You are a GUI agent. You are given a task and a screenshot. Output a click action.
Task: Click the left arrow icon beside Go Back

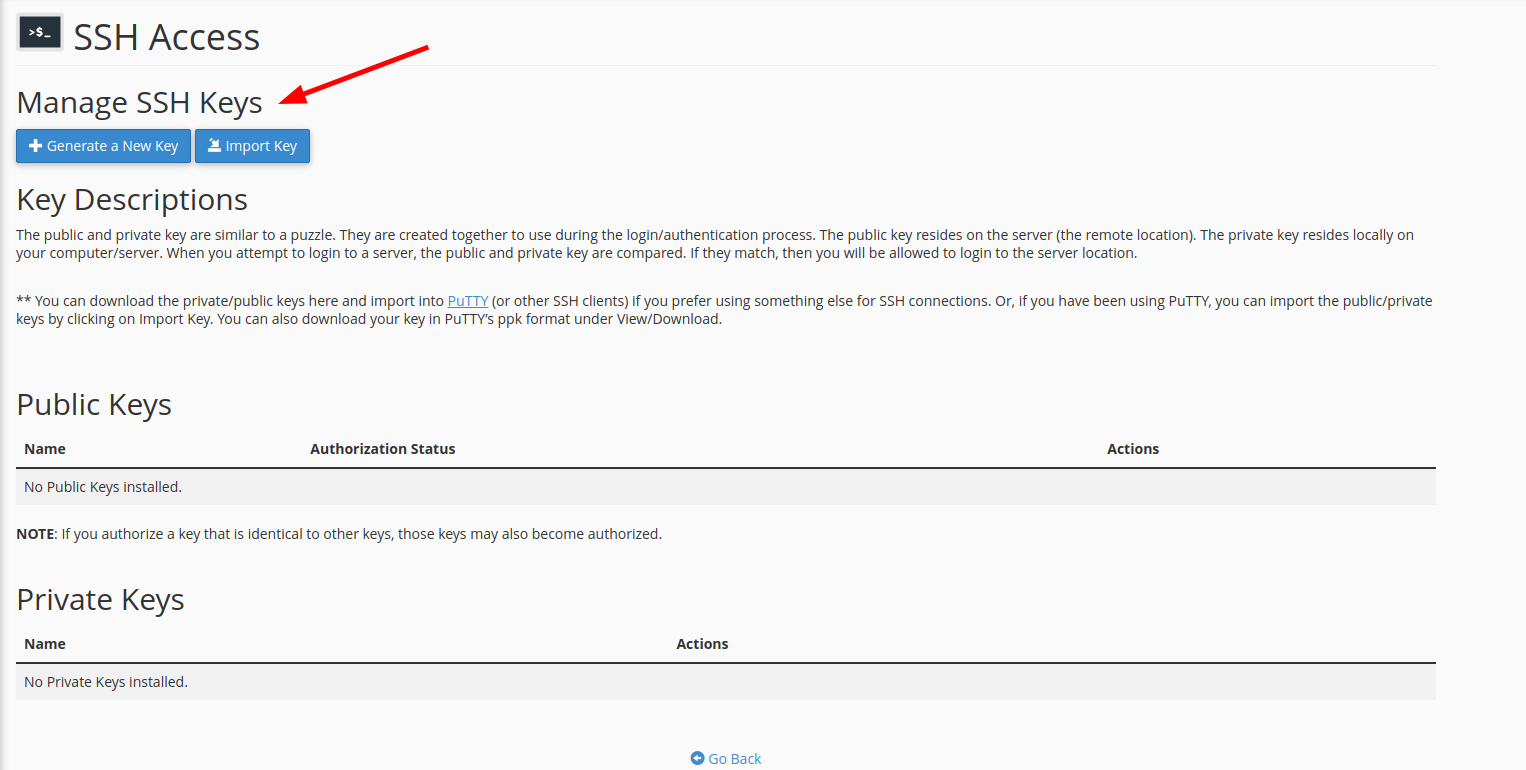tap(697, 759)
